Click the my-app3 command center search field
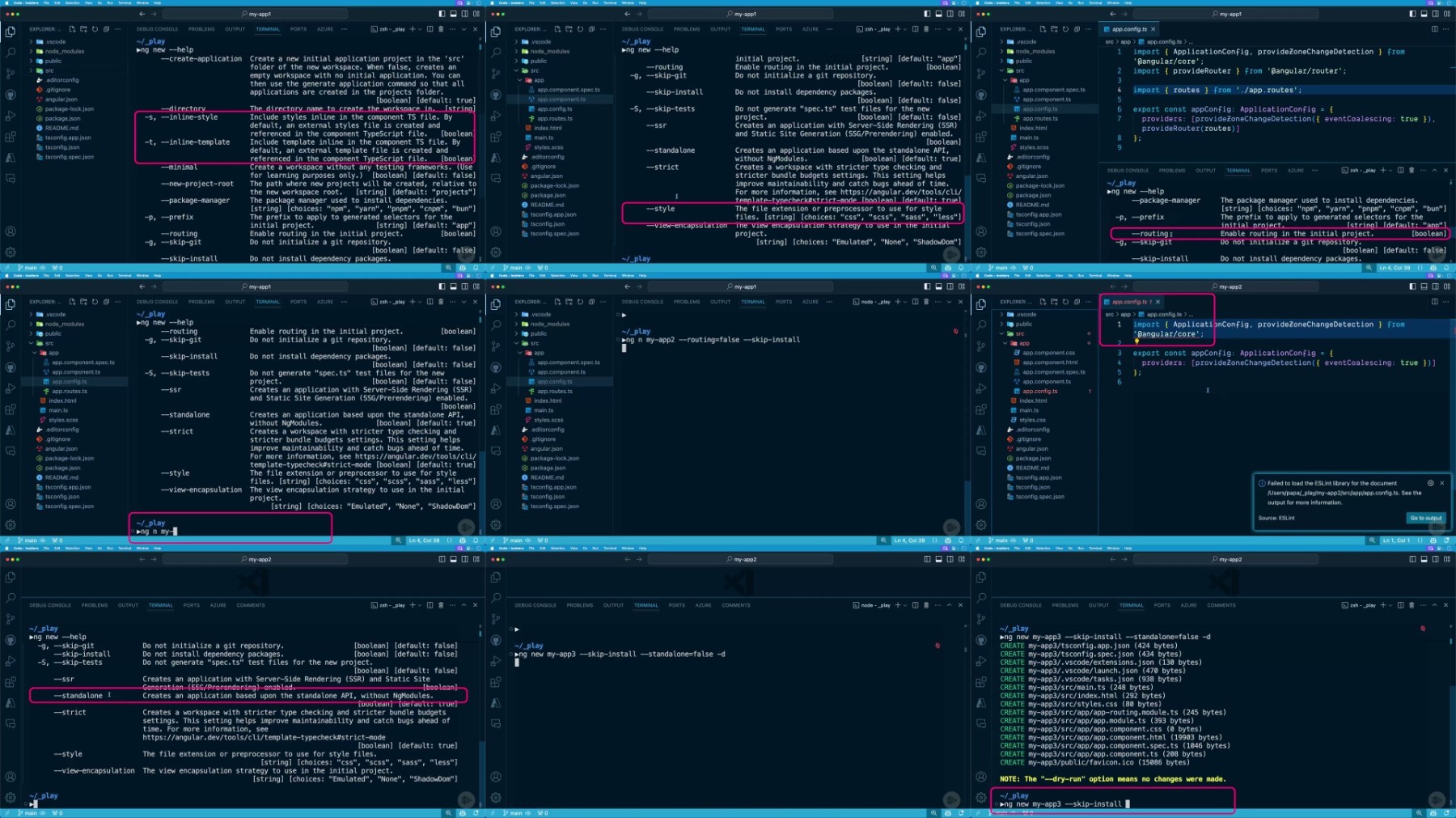Viewport: 1456px width, 818px height. click(1225, 559)
